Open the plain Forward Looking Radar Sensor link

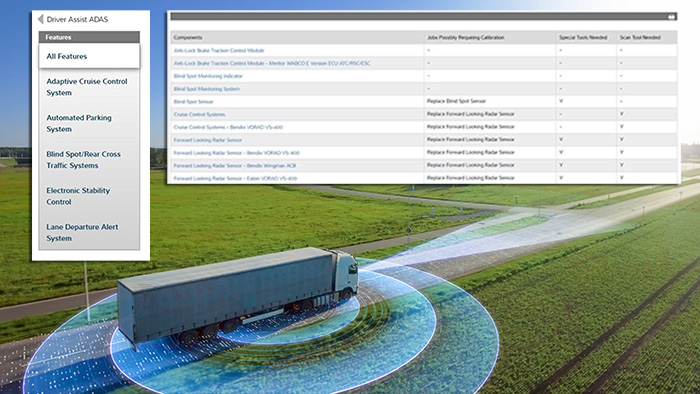[x=208, y=140]
